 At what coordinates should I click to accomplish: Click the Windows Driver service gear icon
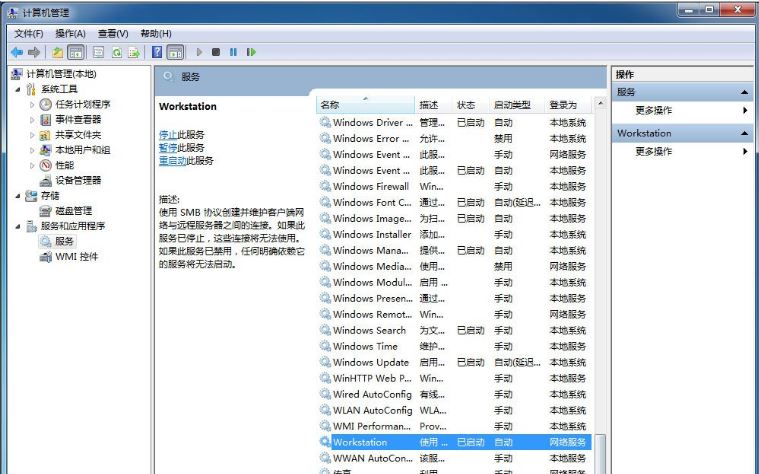(x=325, y=122)
